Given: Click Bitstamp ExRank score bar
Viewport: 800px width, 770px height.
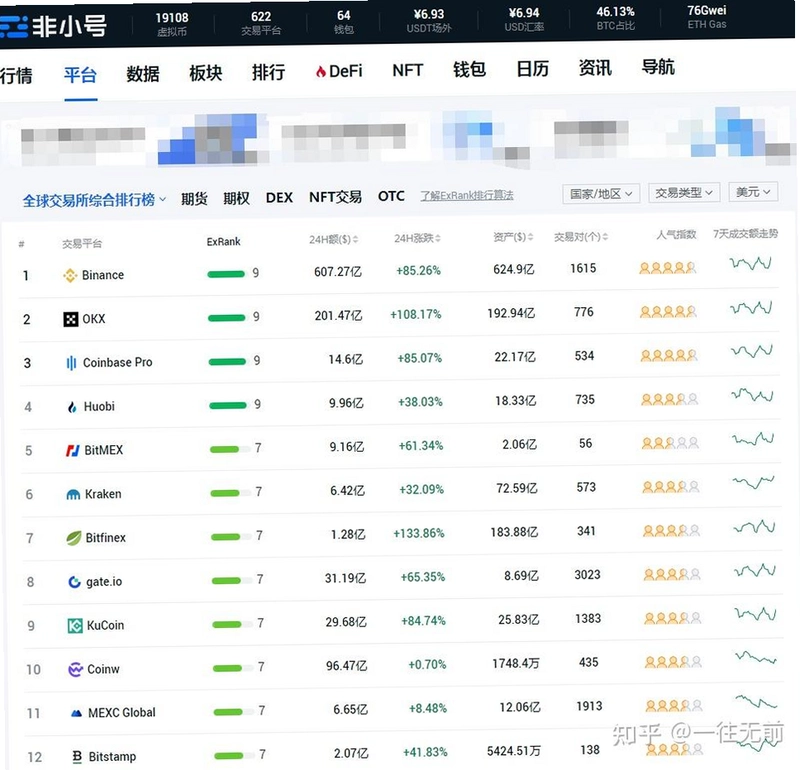Looking at the screenshot, I should pyautogui.click(x=234, y=756).
